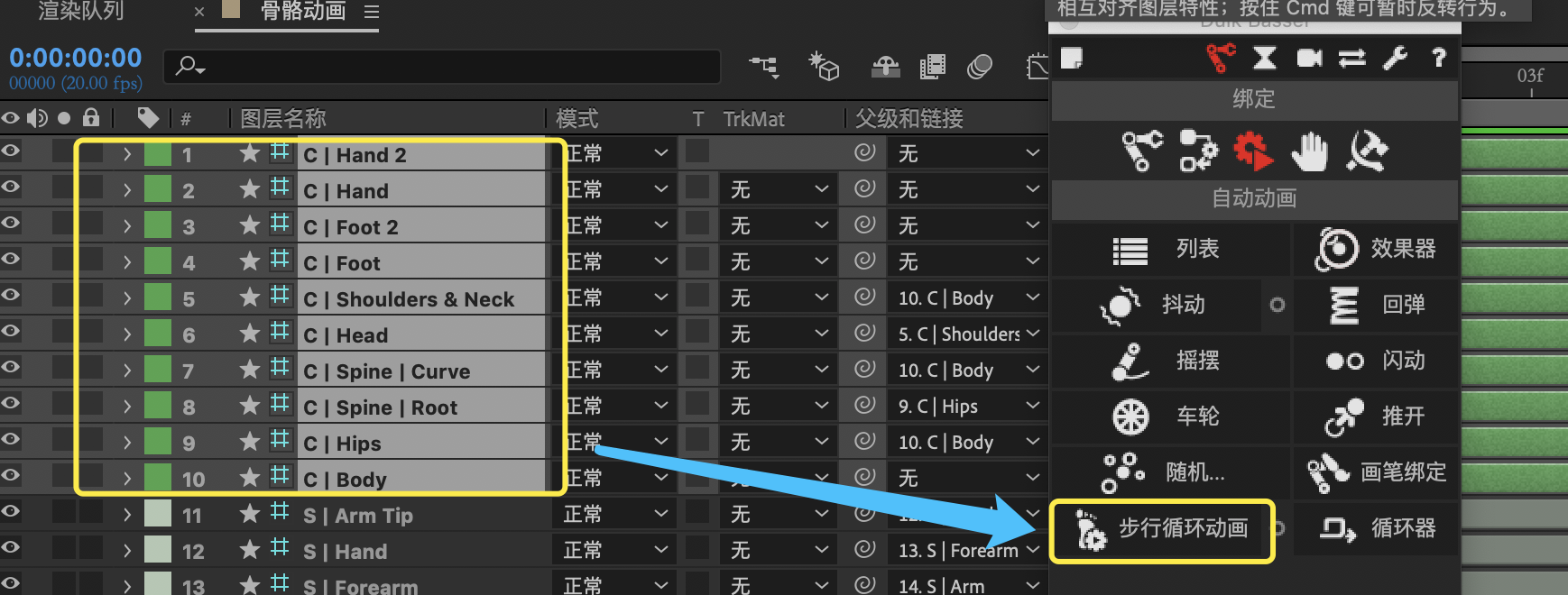The height and width of the screenshot is (595, 1568).
Task: Click green label color of layer 5
Action: click(x=158, y=297)
